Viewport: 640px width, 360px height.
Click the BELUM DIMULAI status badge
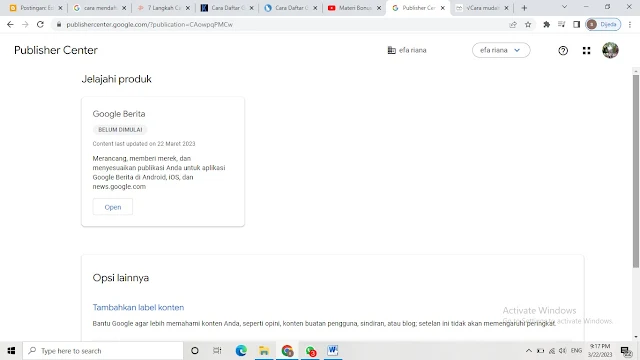(120, 129)
